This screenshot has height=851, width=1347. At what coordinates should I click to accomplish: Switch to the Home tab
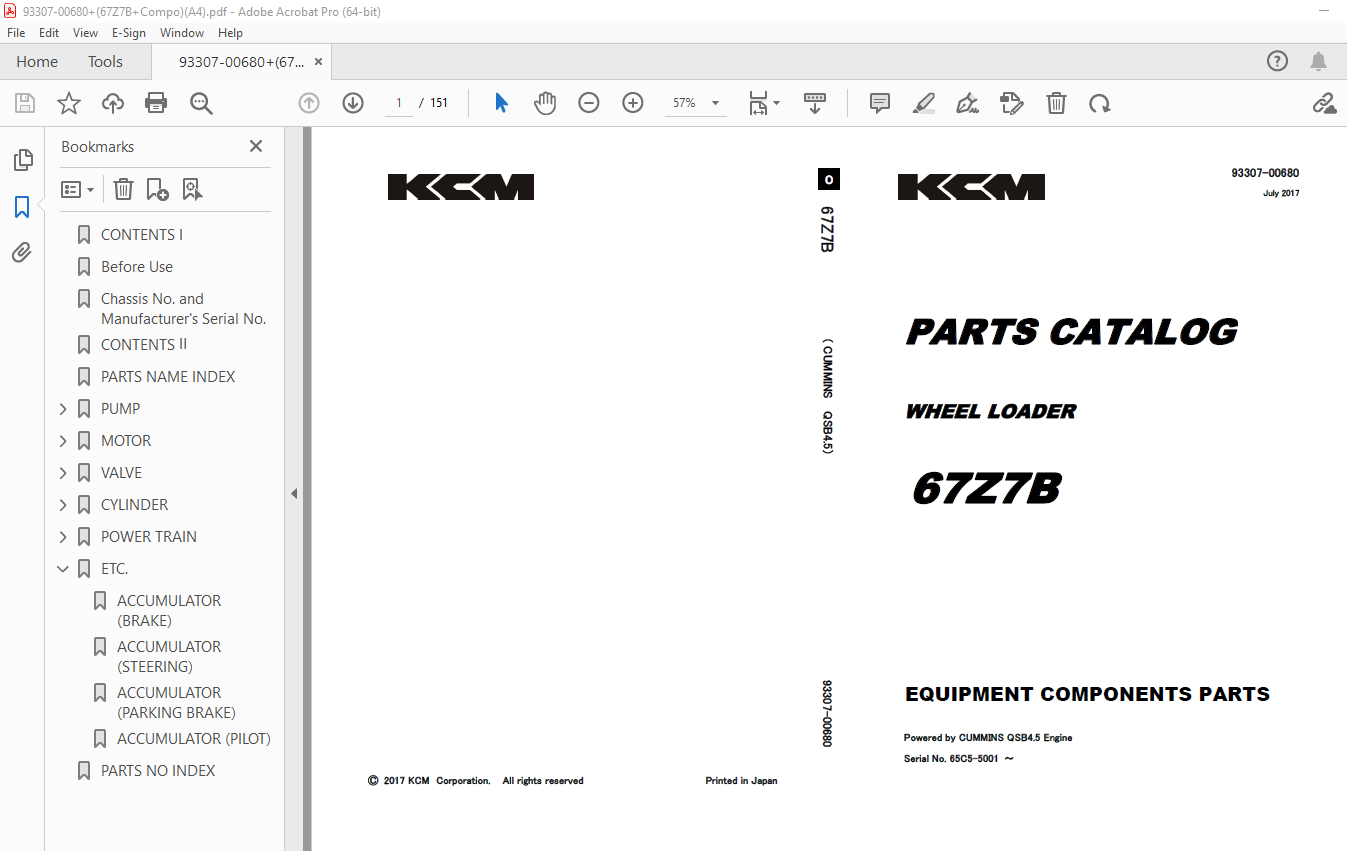[37, 61]
